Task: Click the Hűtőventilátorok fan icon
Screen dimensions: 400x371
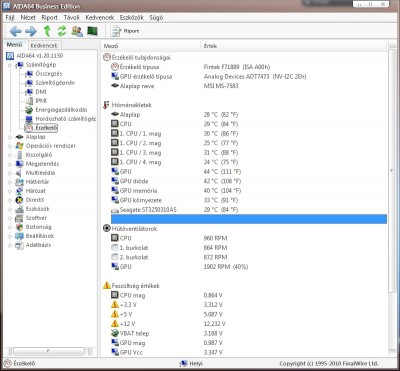Action: click(107, 229)
